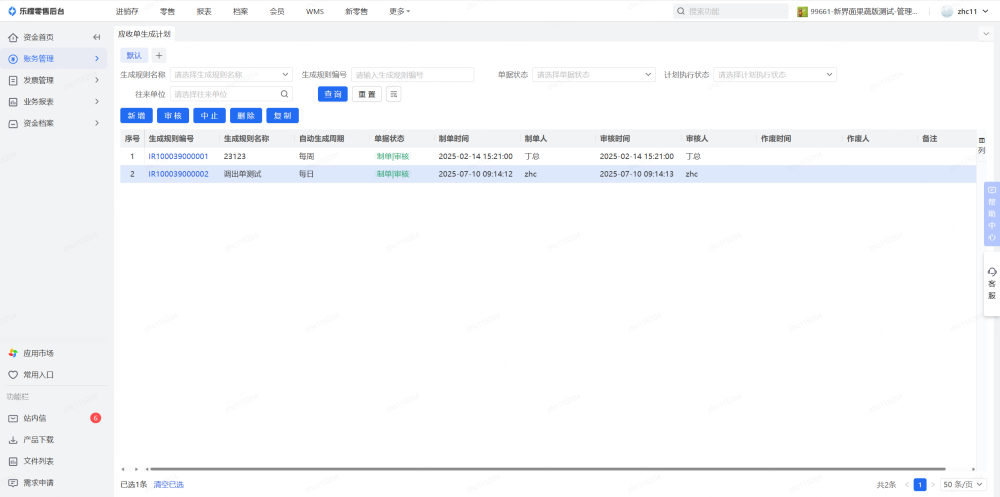This screenshot has height=497, width=1000.
Task: Open 站内信 mail icon in sidebar
Action: pos(12,418)
